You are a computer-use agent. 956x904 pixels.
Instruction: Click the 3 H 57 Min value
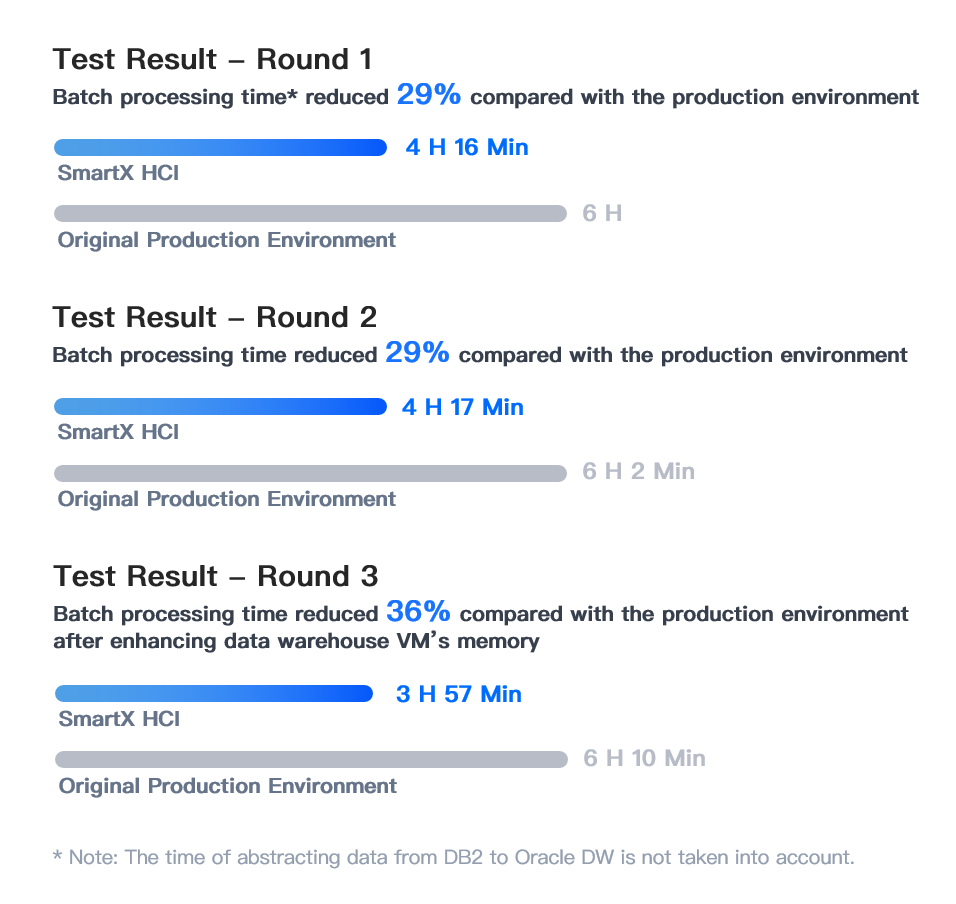(x=458, y=694)
